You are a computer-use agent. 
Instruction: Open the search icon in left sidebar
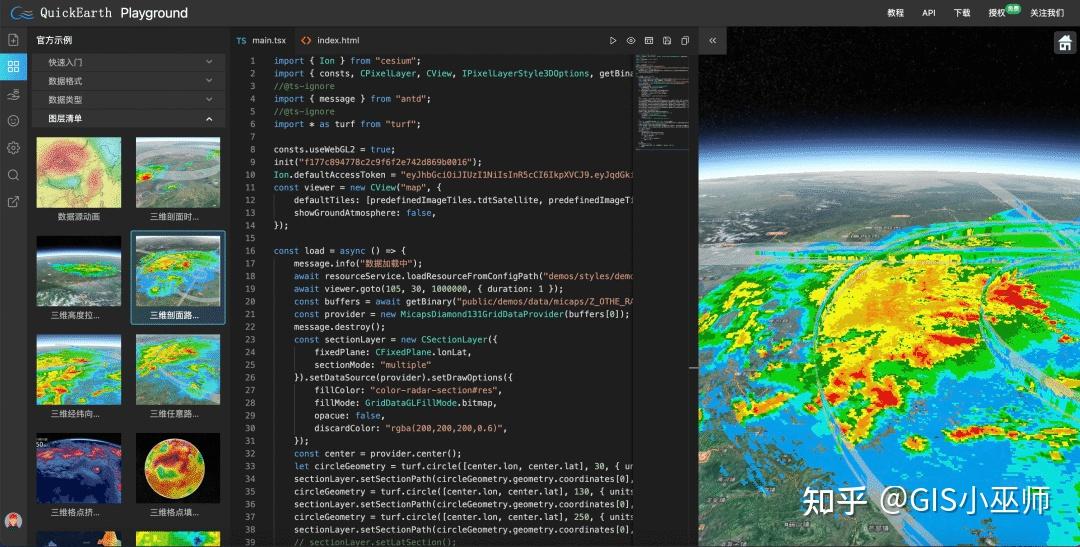tap(13, 175)
